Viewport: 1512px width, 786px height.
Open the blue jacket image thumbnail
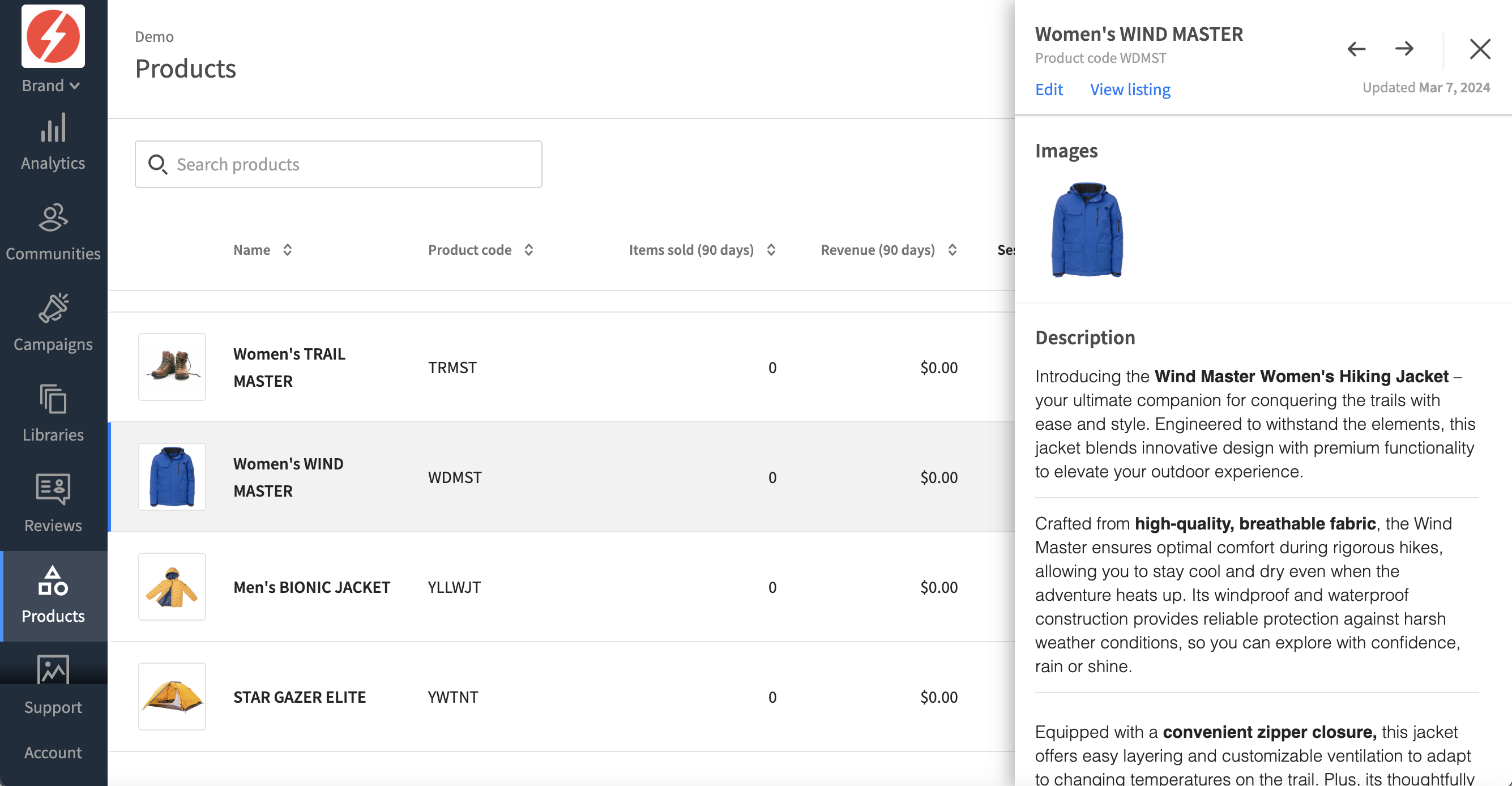(1087, 229)
